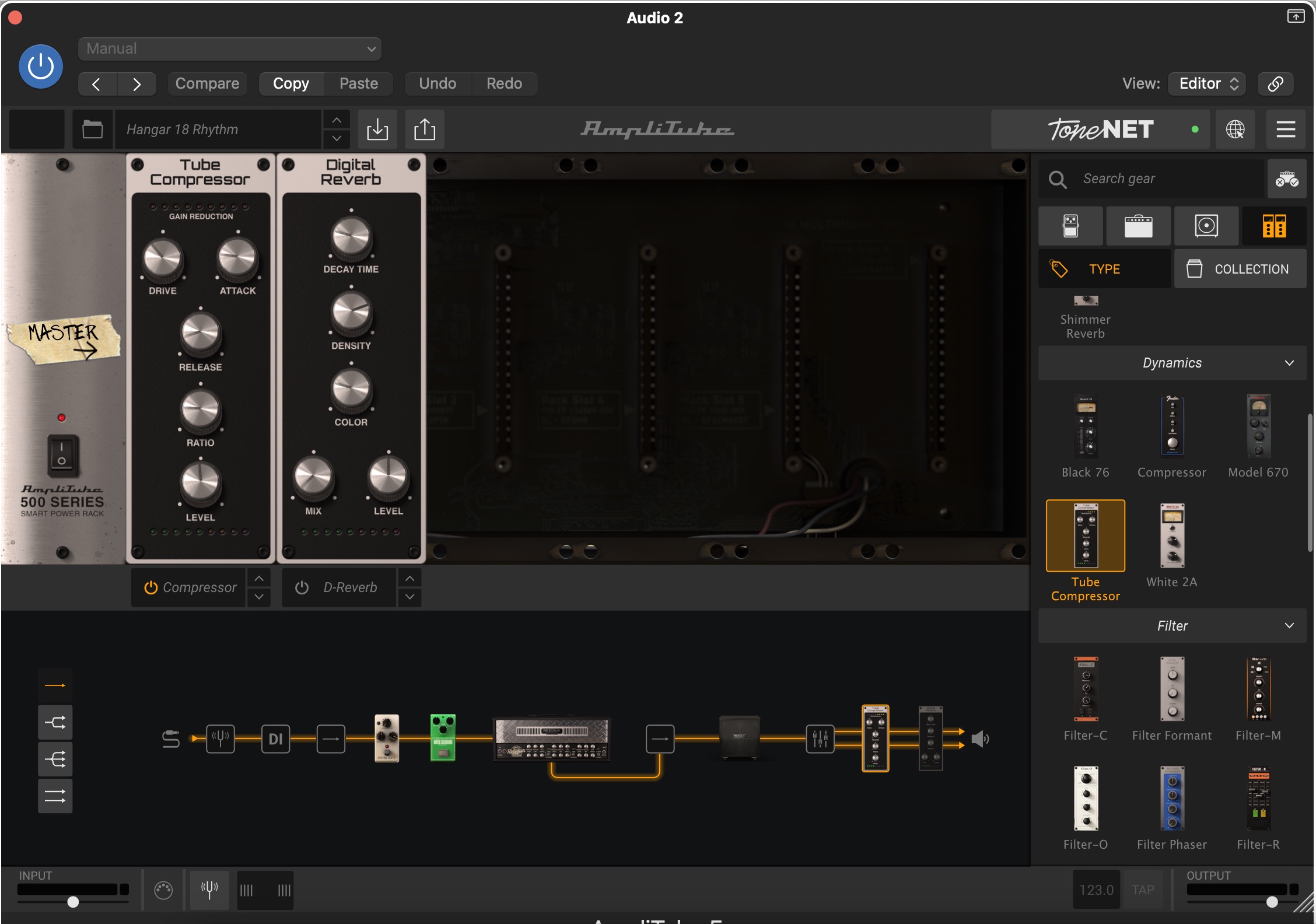Select the cabinet block in chain
The width and height of the screenshot is (1316, 924).
pyautogui.click(x=739, y=737)
